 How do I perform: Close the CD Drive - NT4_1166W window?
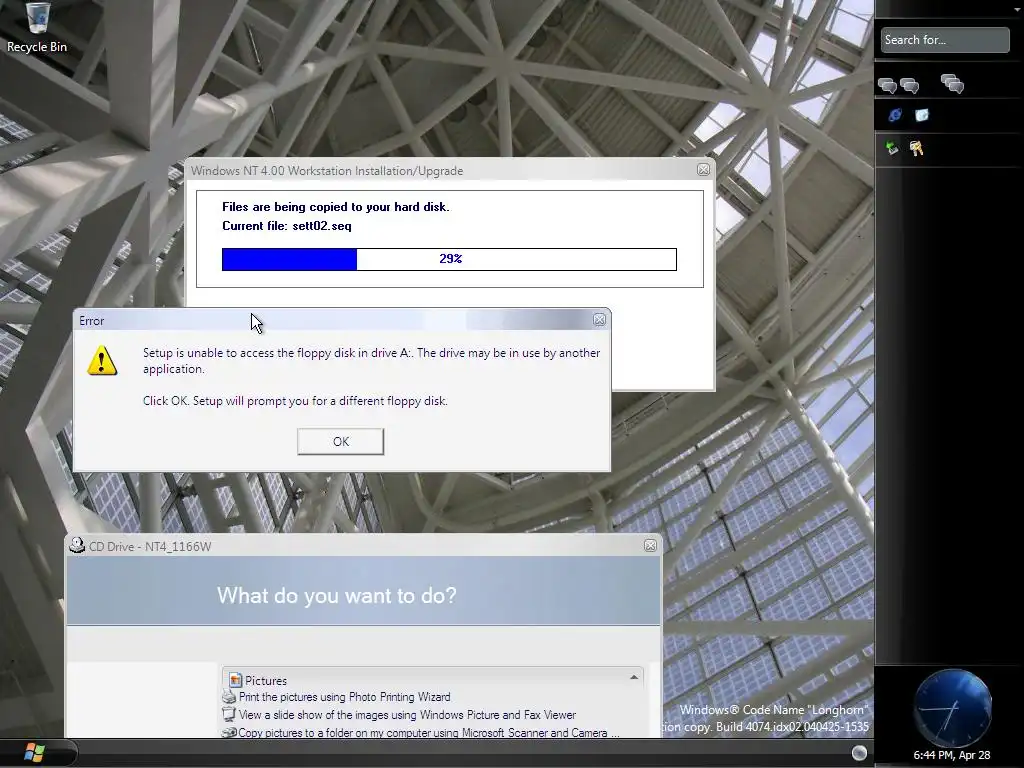tap(650, 546)
